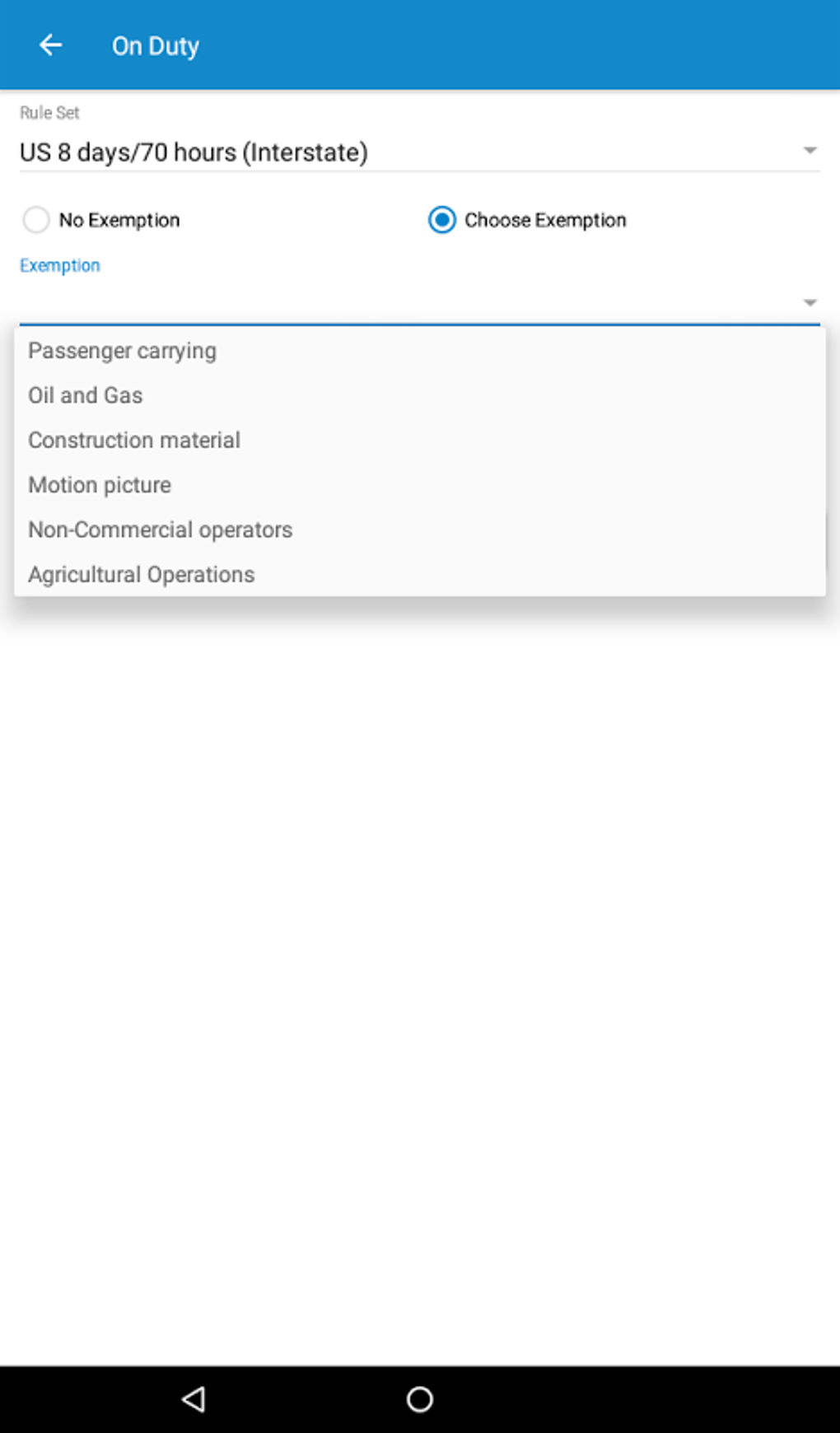840x1433 pixels.
Task: Tap the back arrow in header
Action: (51, 45)
